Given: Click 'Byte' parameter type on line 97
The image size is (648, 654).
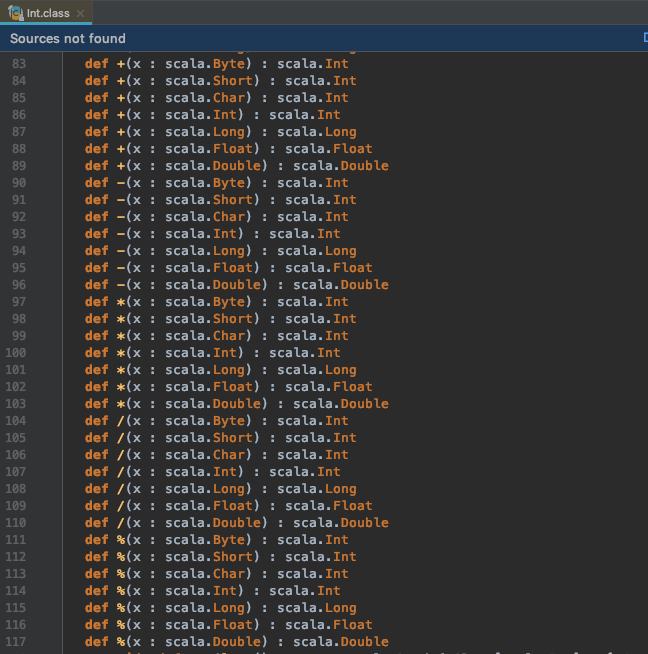Looking at the screenshot, I should coord(229,302).
